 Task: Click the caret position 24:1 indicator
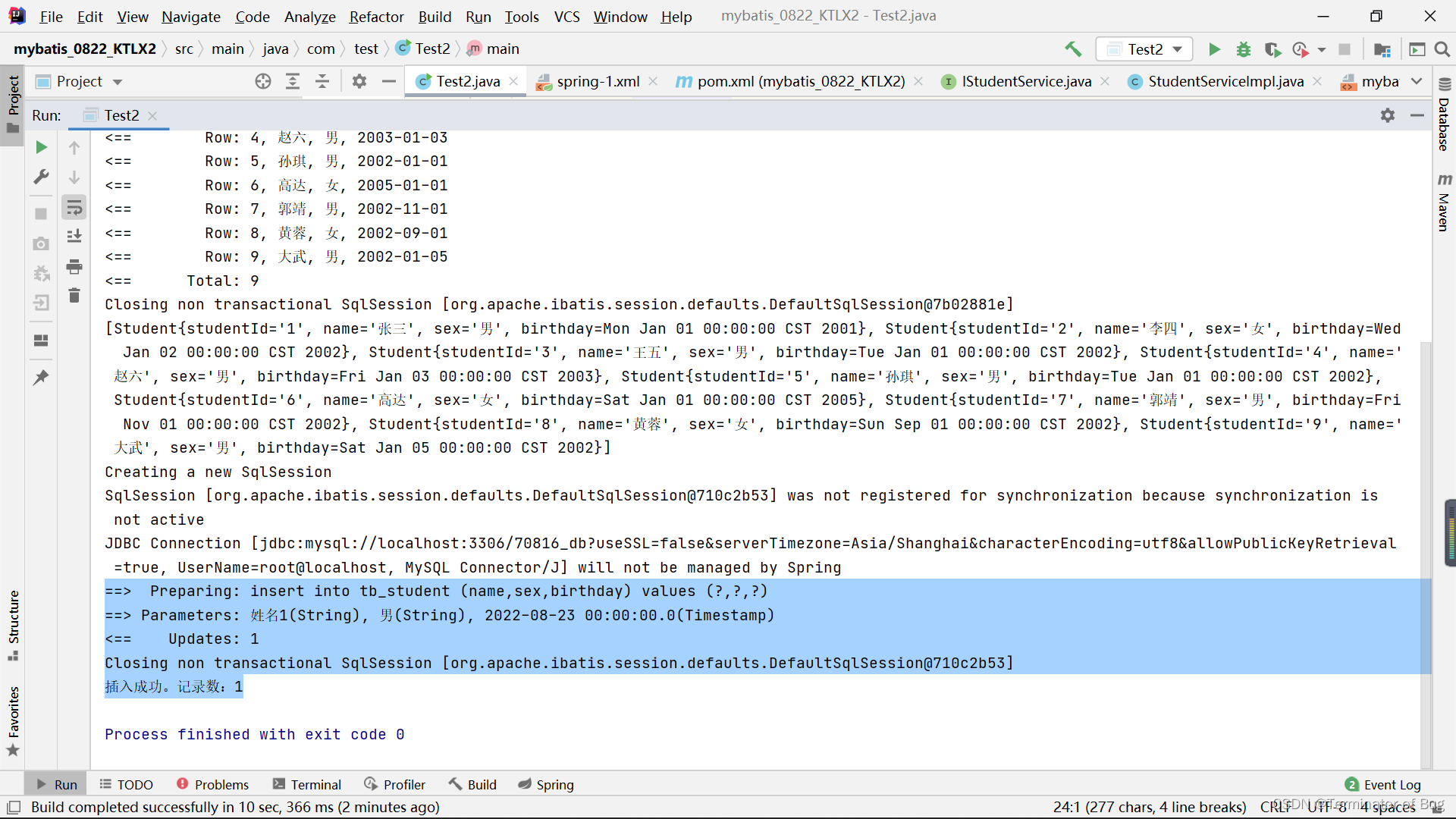pyautogui.click(x=1150, y=807)
